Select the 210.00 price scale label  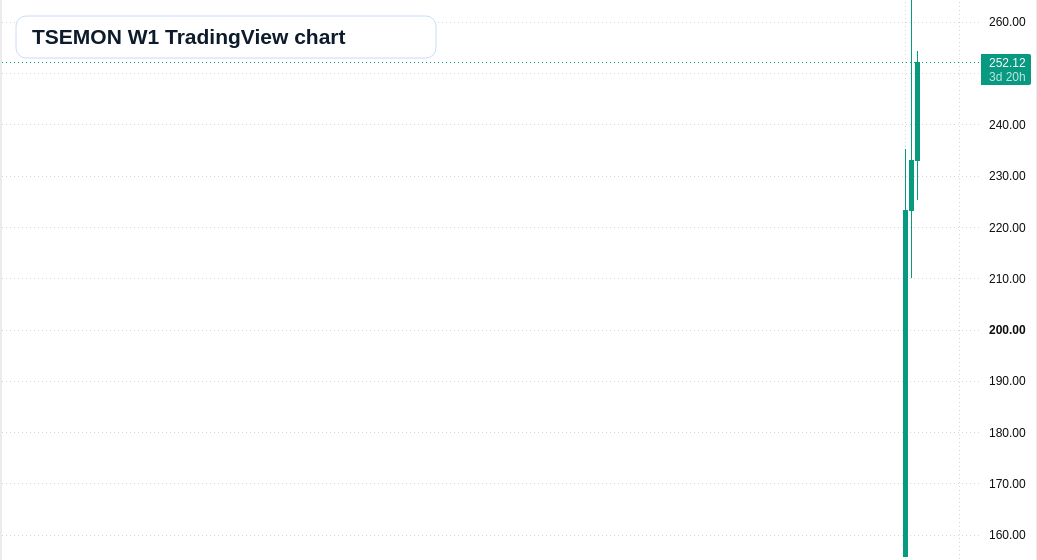[1007, 278]
